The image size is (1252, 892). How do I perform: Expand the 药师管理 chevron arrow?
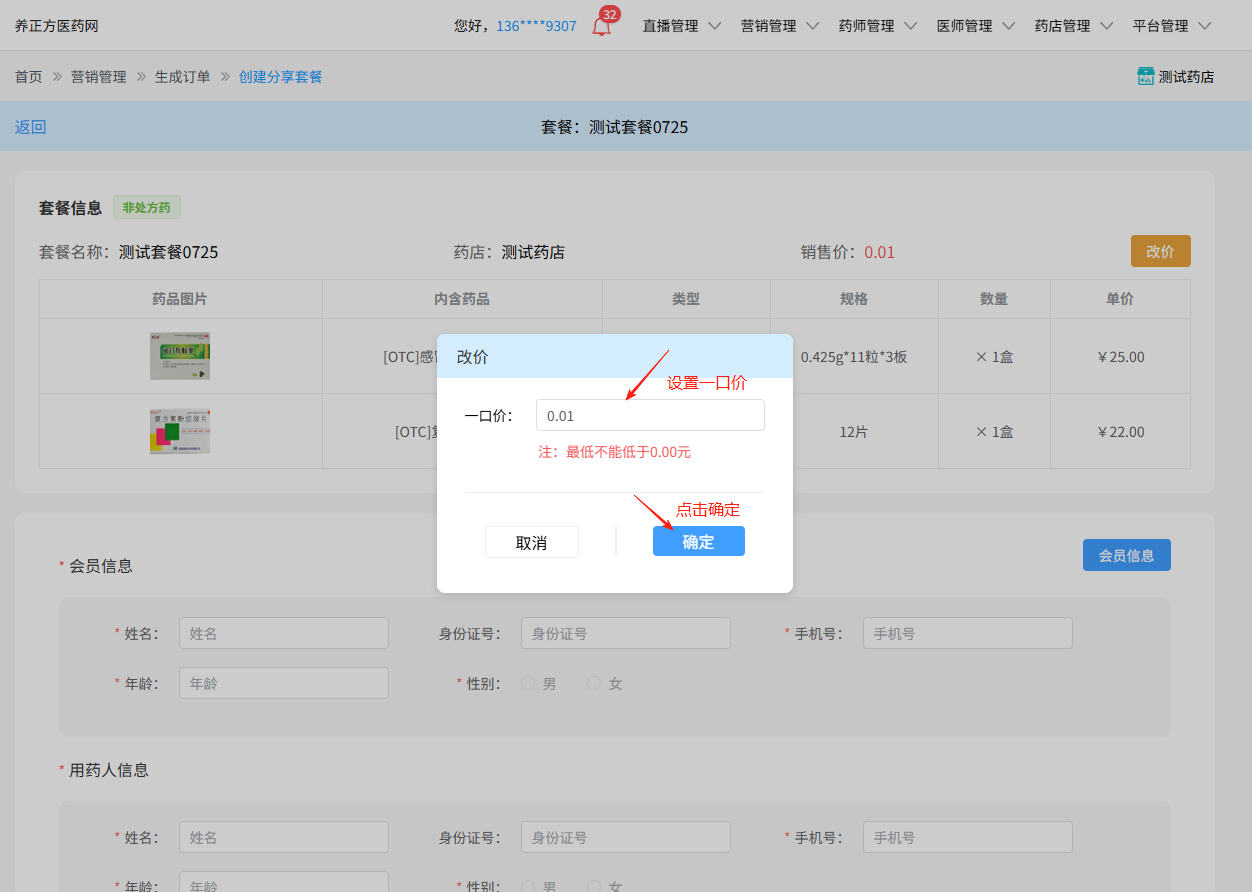point(910,26)
